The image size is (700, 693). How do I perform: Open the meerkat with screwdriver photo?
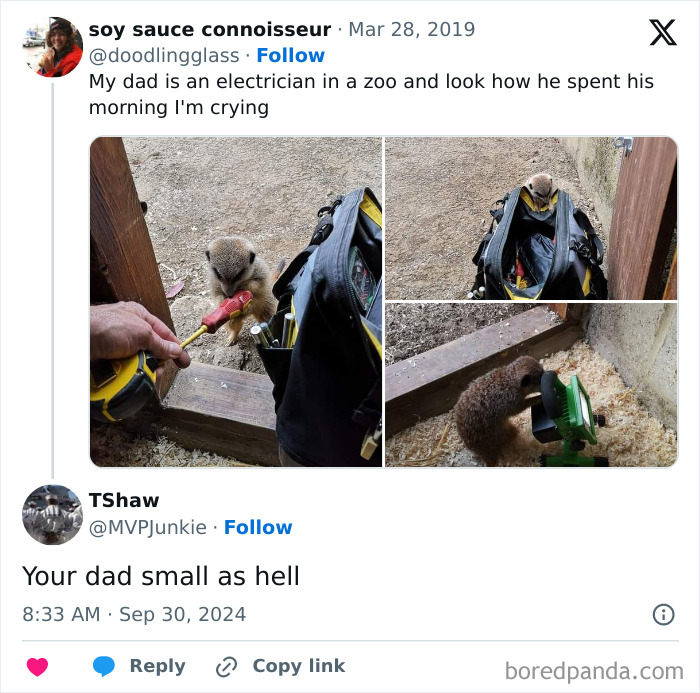point(236,302)
